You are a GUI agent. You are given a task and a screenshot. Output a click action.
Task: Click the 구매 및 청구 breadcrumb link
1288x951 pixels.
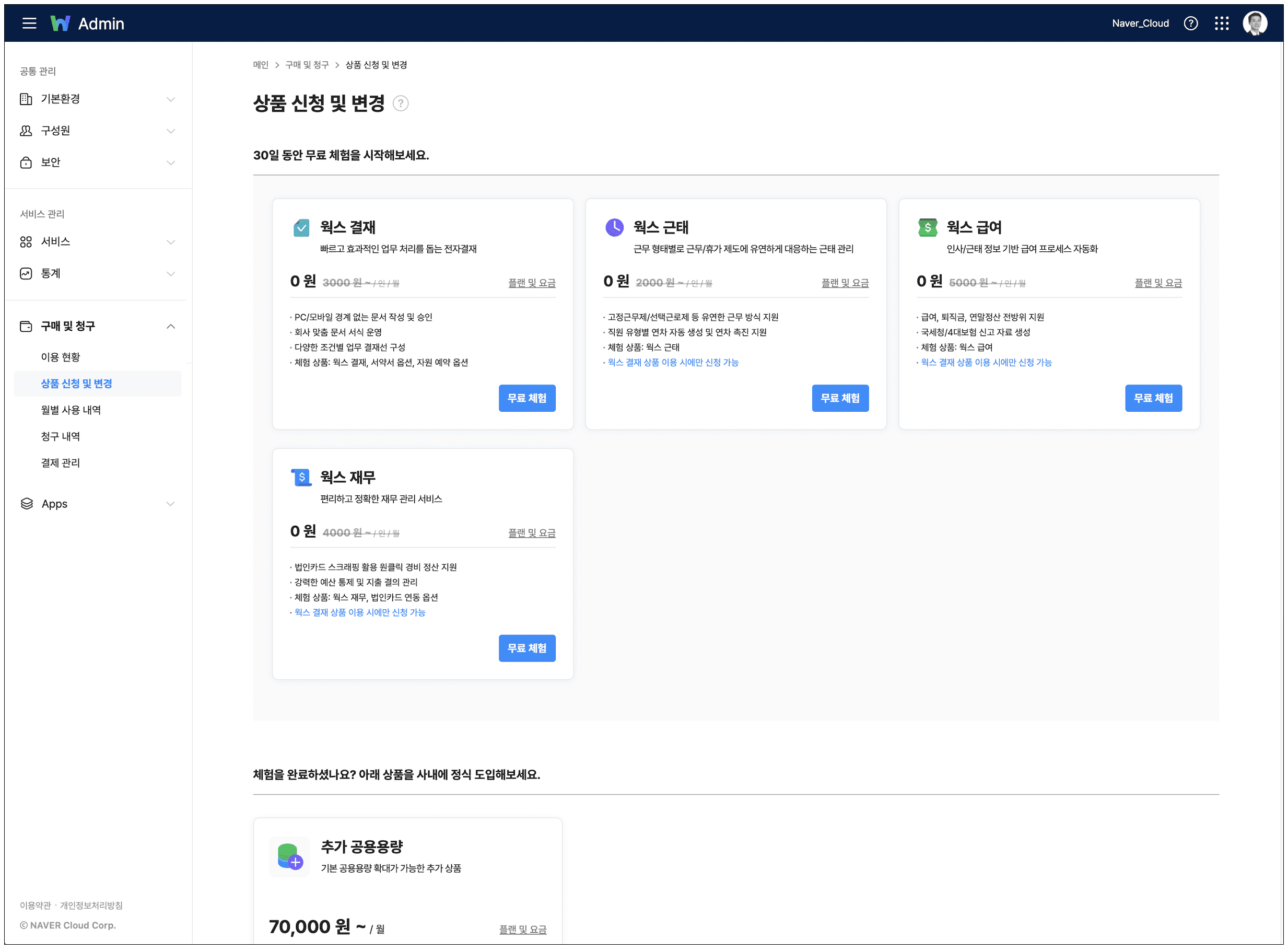[x=307, y=65]
